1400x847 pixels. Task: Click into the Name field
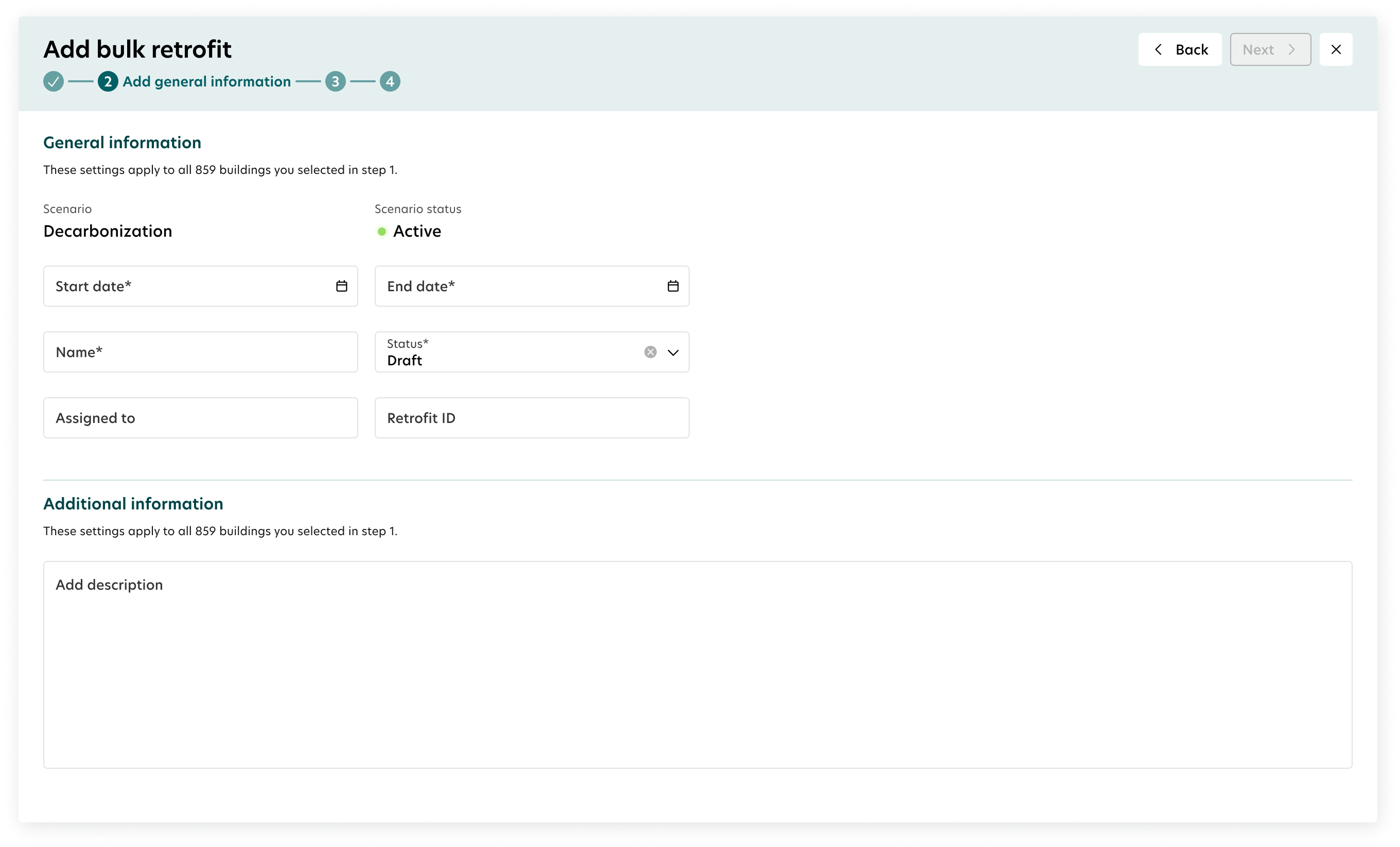201,352
